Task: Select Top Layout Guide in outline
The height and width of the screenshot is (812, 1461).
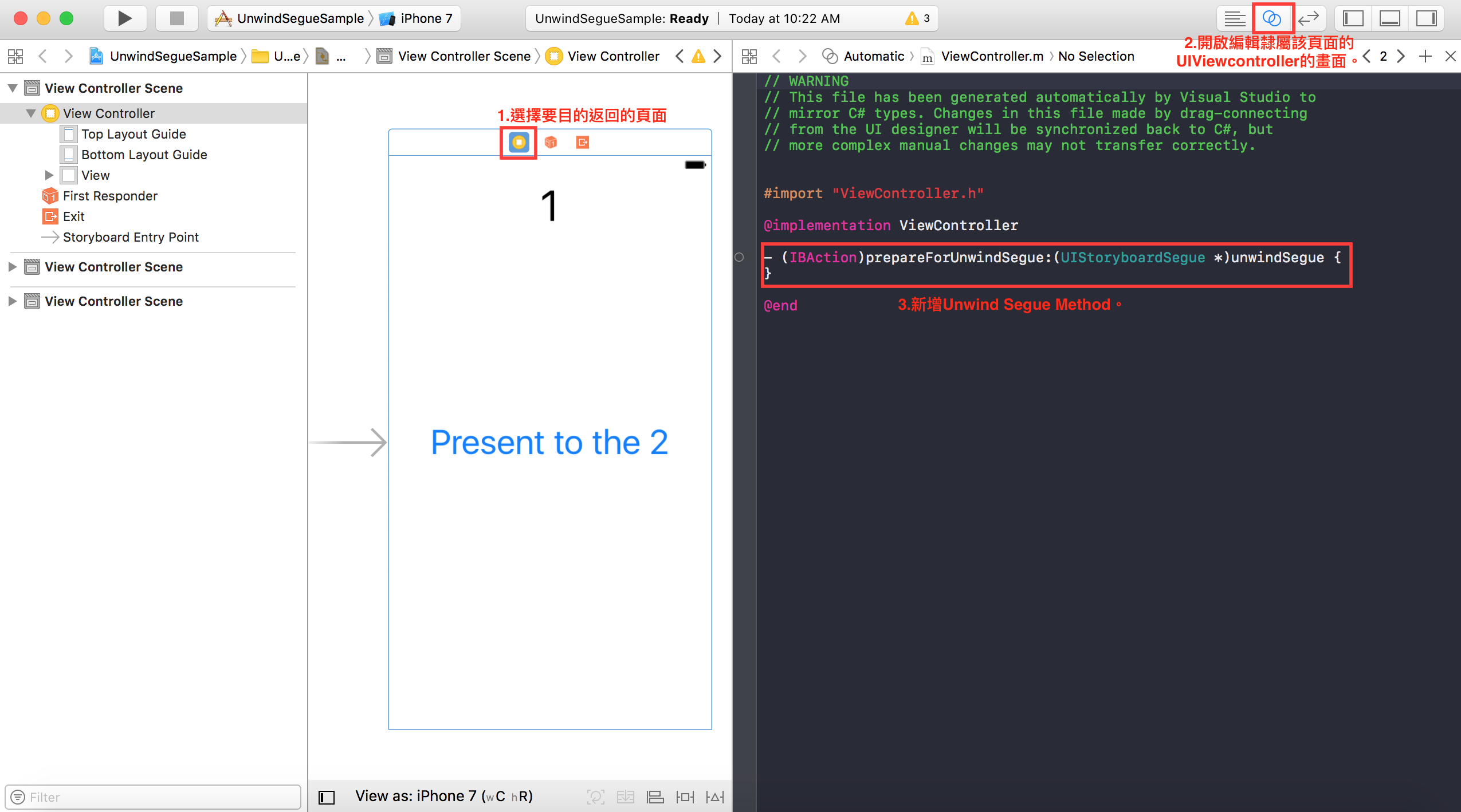Action: pyautogui.click(x=154, y=134)
